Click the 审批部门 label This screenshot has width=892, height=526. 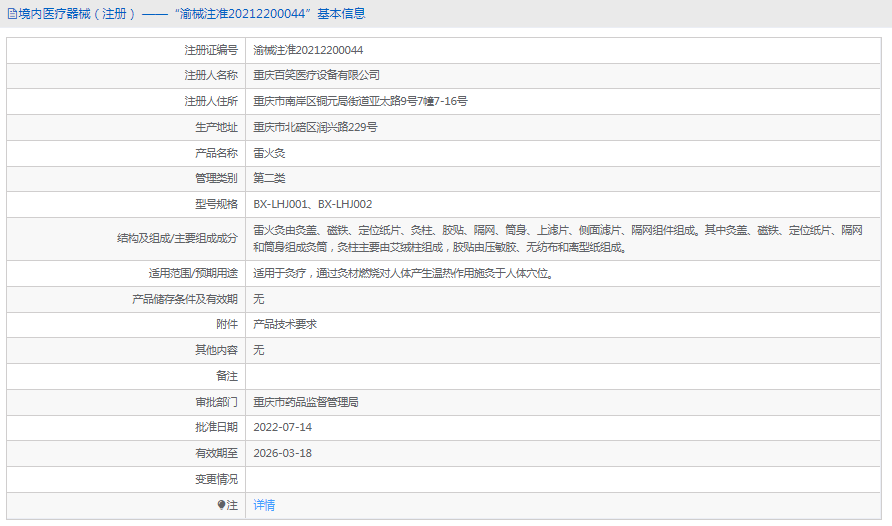[x=216, y=402]
